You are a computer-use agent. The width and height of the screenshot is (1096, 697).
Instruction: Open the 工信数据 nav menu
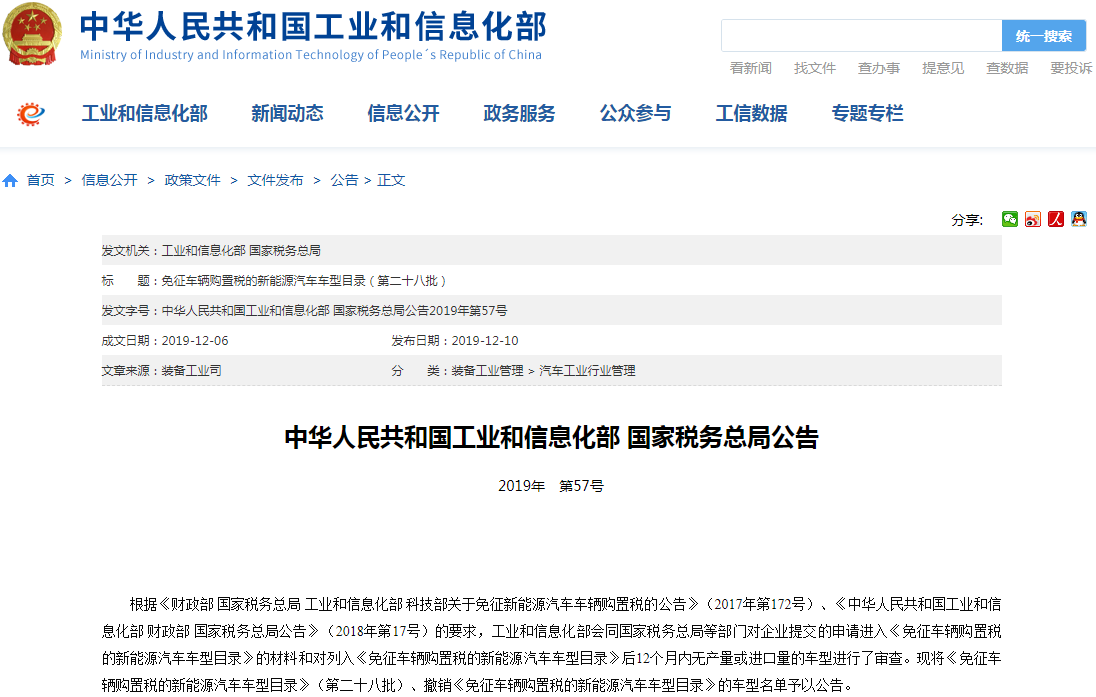(751, 113)
